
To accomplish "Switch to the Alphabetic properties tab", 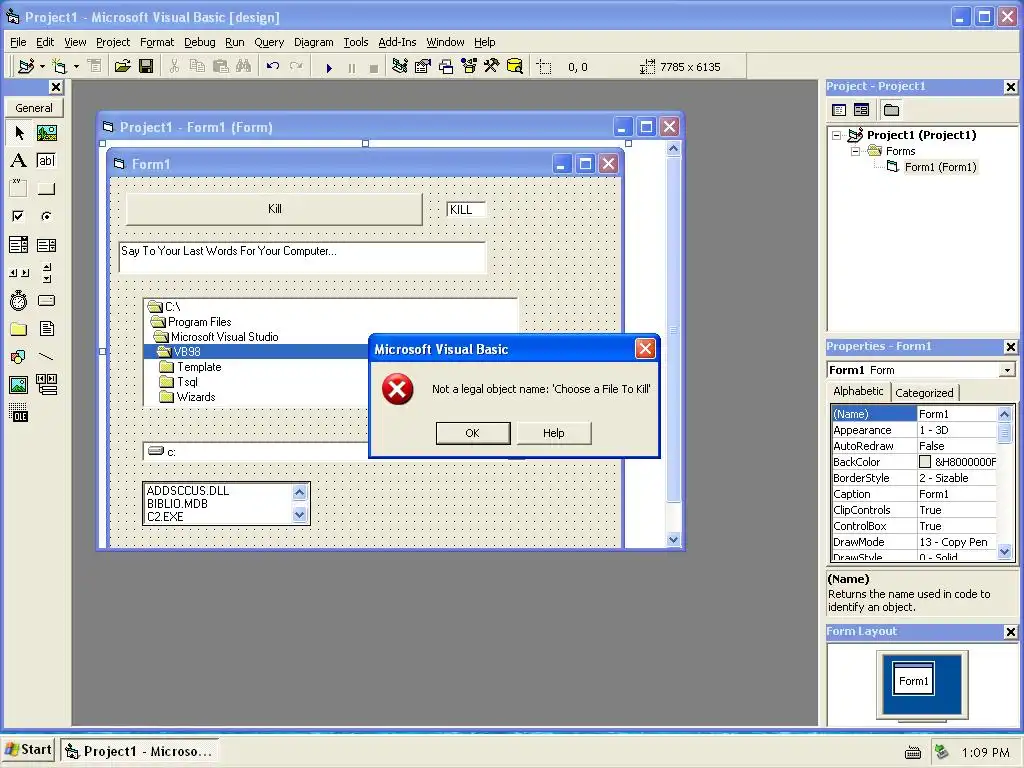I will coord(858,391).
